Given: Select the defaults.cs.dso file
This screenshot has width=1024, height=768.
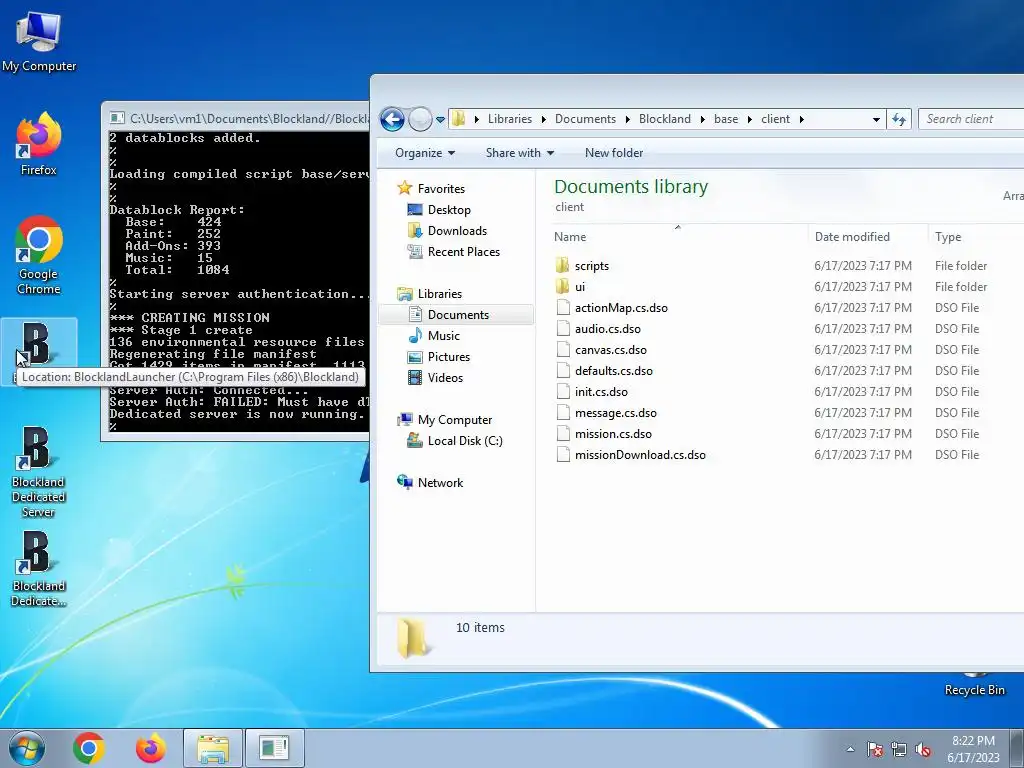Looking at the screenshot, I should [613, 370].
